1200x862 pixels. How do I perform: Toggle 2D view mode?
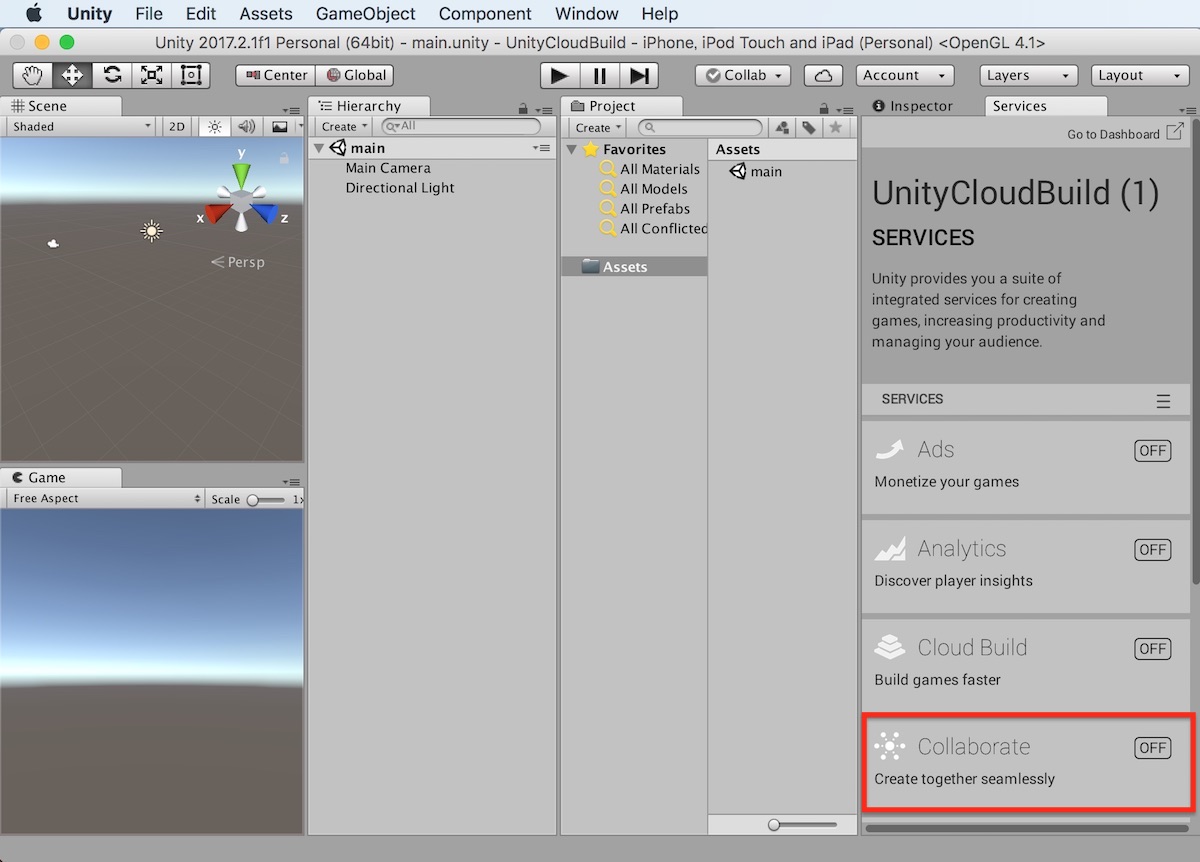coord(177,127)
